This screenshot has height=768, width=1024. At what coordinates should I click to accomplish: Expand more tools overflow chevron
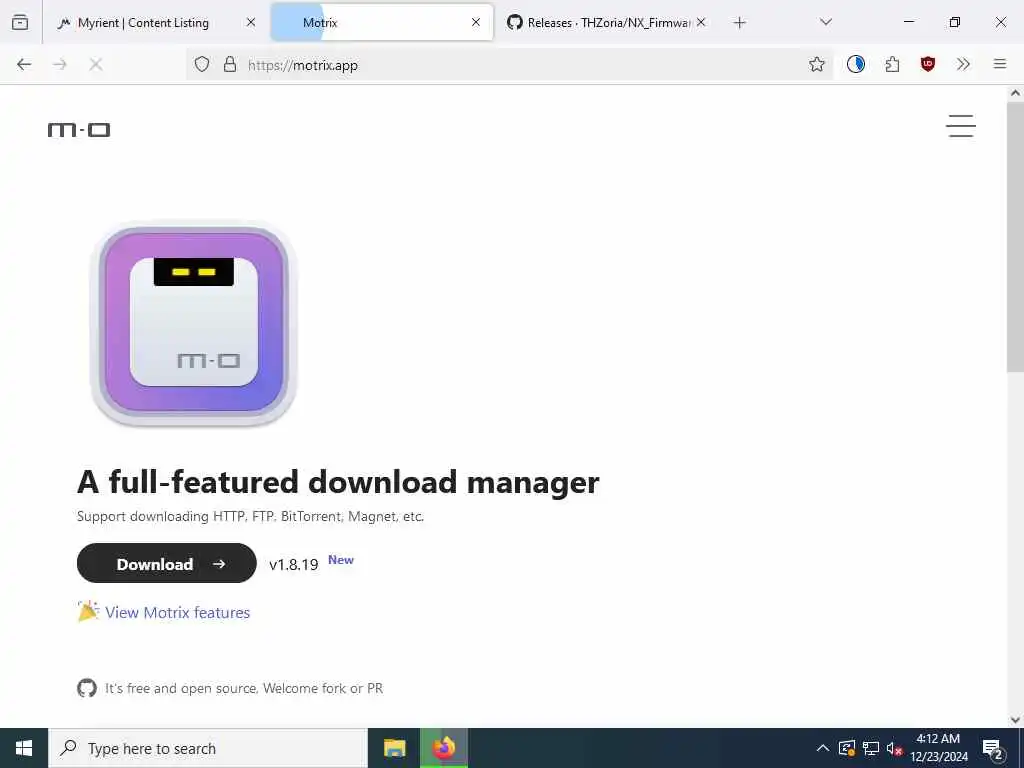(963, 64)
